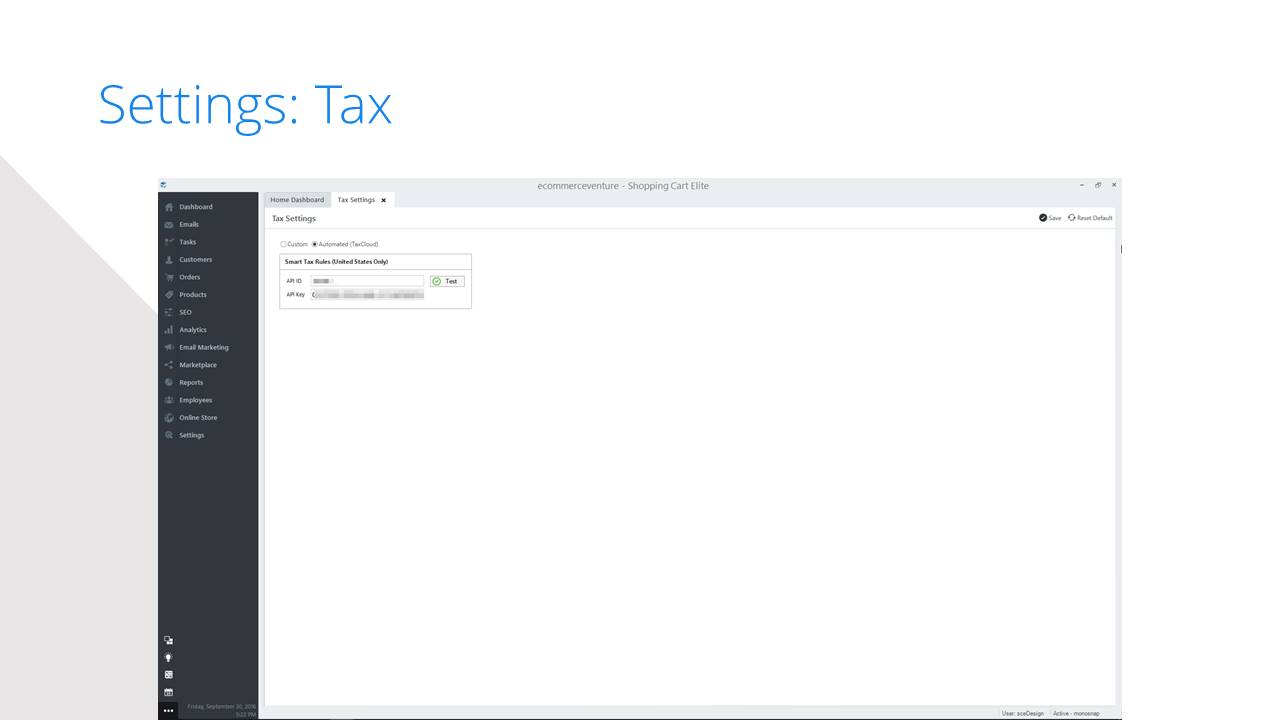Viewport: 1280px width, 720px height.
Task: Open the Dashboard home icon in sidebar
Action: tap(169, 207)
